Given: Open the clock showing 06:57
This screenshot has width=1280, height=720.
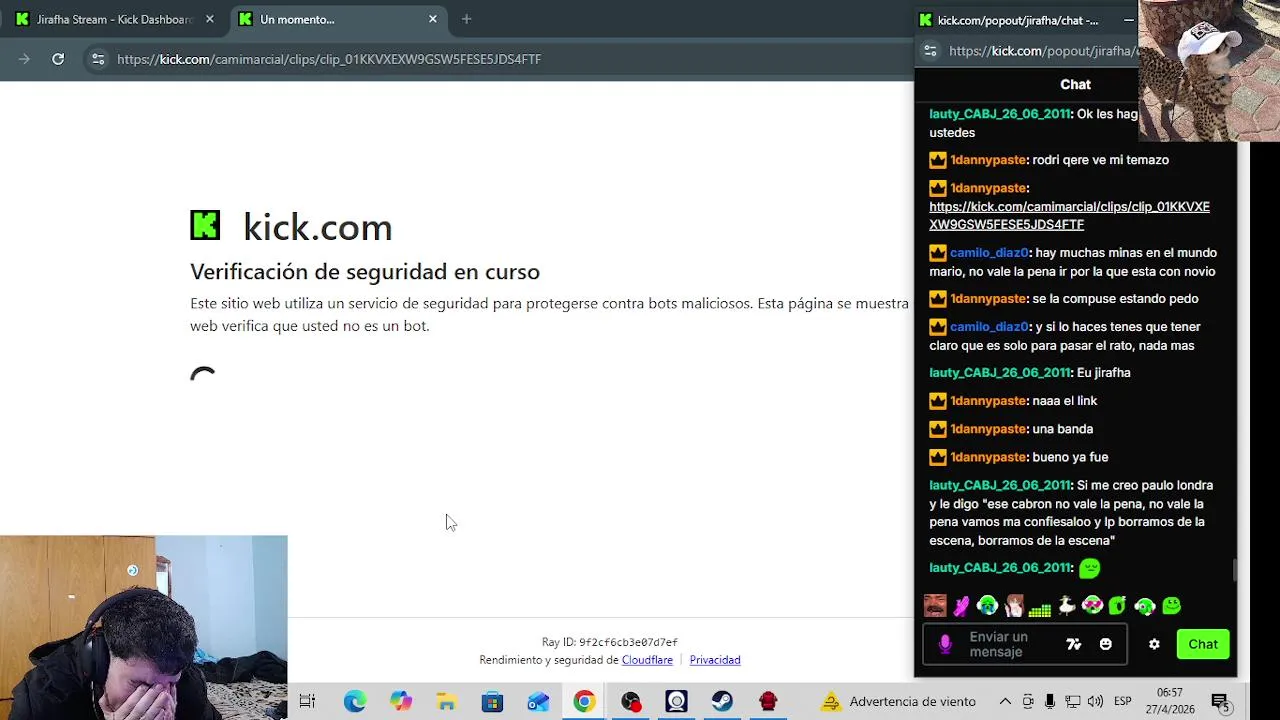Looking at the screenshot, I should coord(1170,701).
